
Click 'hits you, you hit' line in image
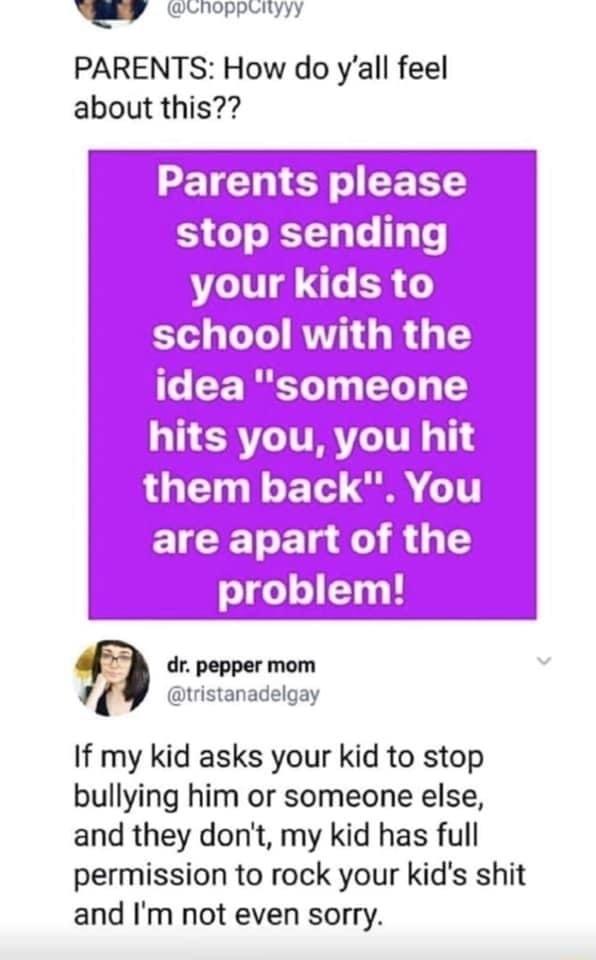click(312, 437)
